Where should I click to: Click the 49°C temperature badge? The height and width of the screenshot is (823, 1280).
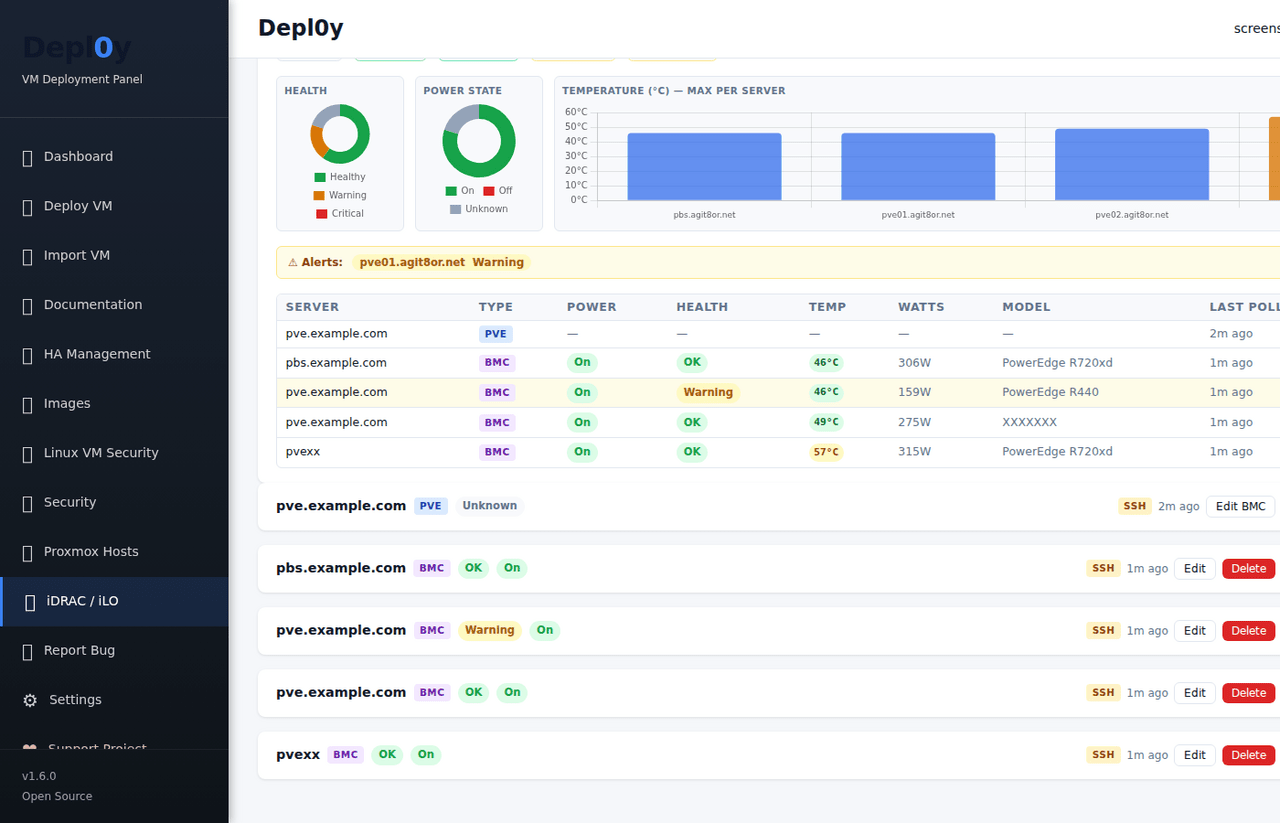click(x=826, y=423)
